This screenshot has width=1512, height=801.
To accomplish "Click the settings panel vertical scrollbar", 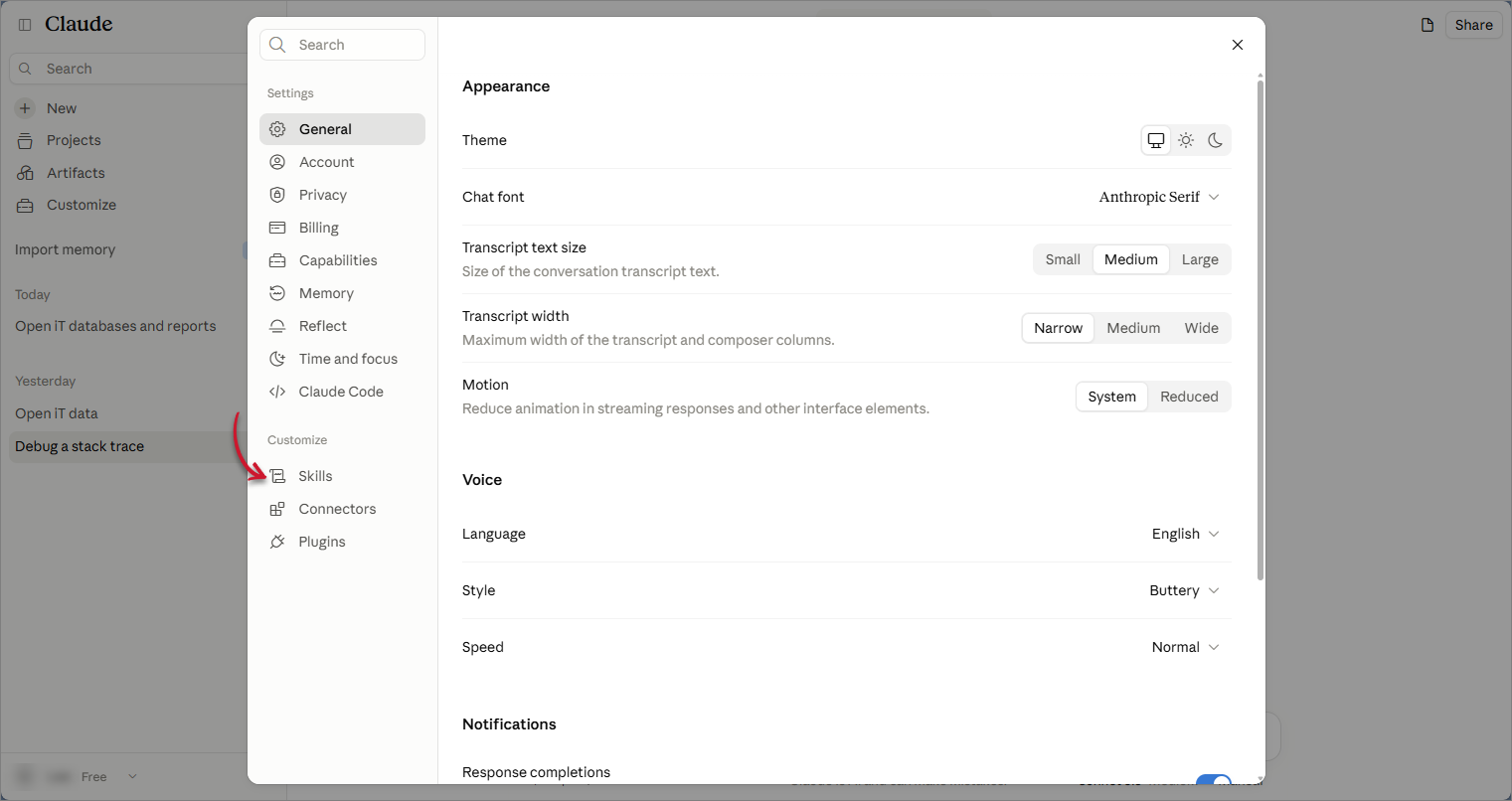I will point(1260,330).
